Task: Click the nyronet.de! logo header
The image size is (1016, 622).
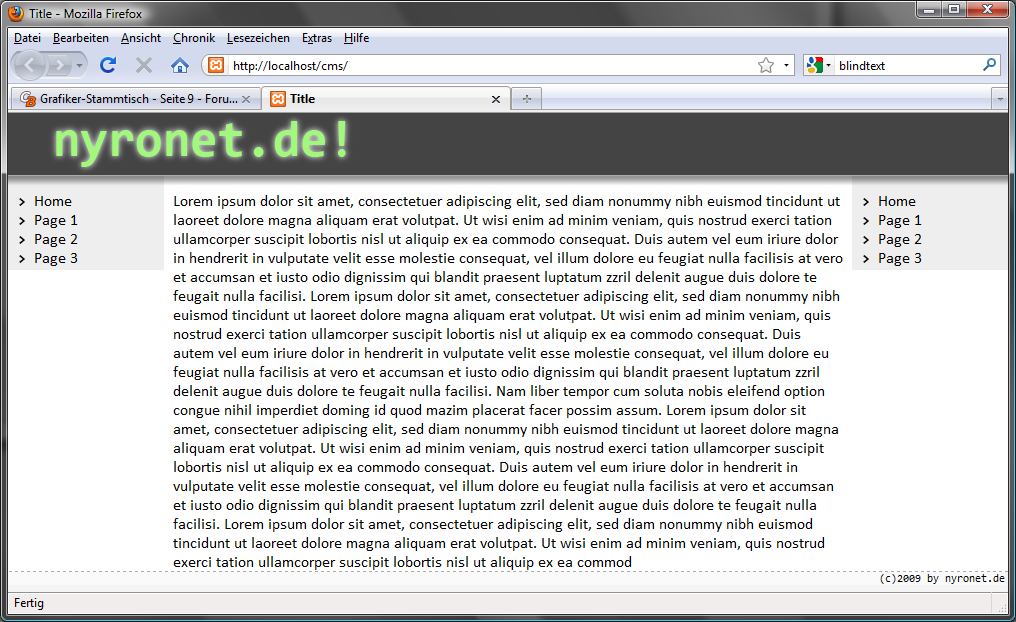Action: [202, 141]
